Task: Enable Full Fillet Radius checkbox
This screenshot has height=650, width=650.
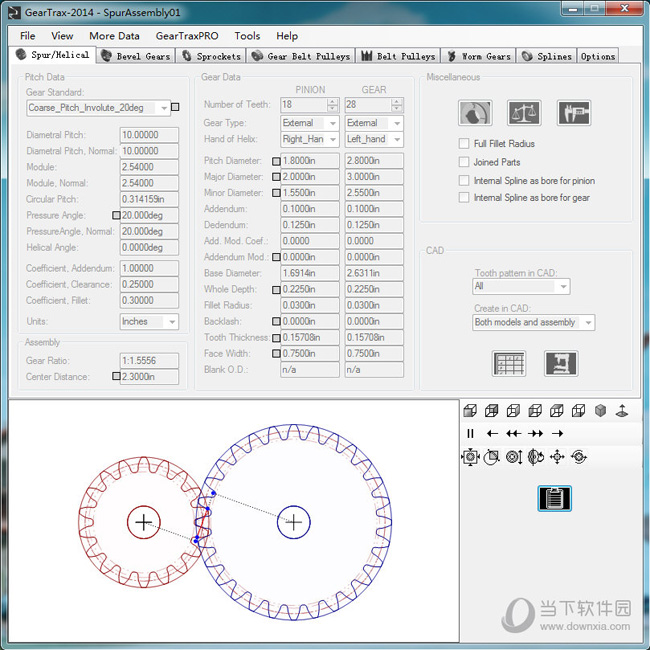Action: 464,143
